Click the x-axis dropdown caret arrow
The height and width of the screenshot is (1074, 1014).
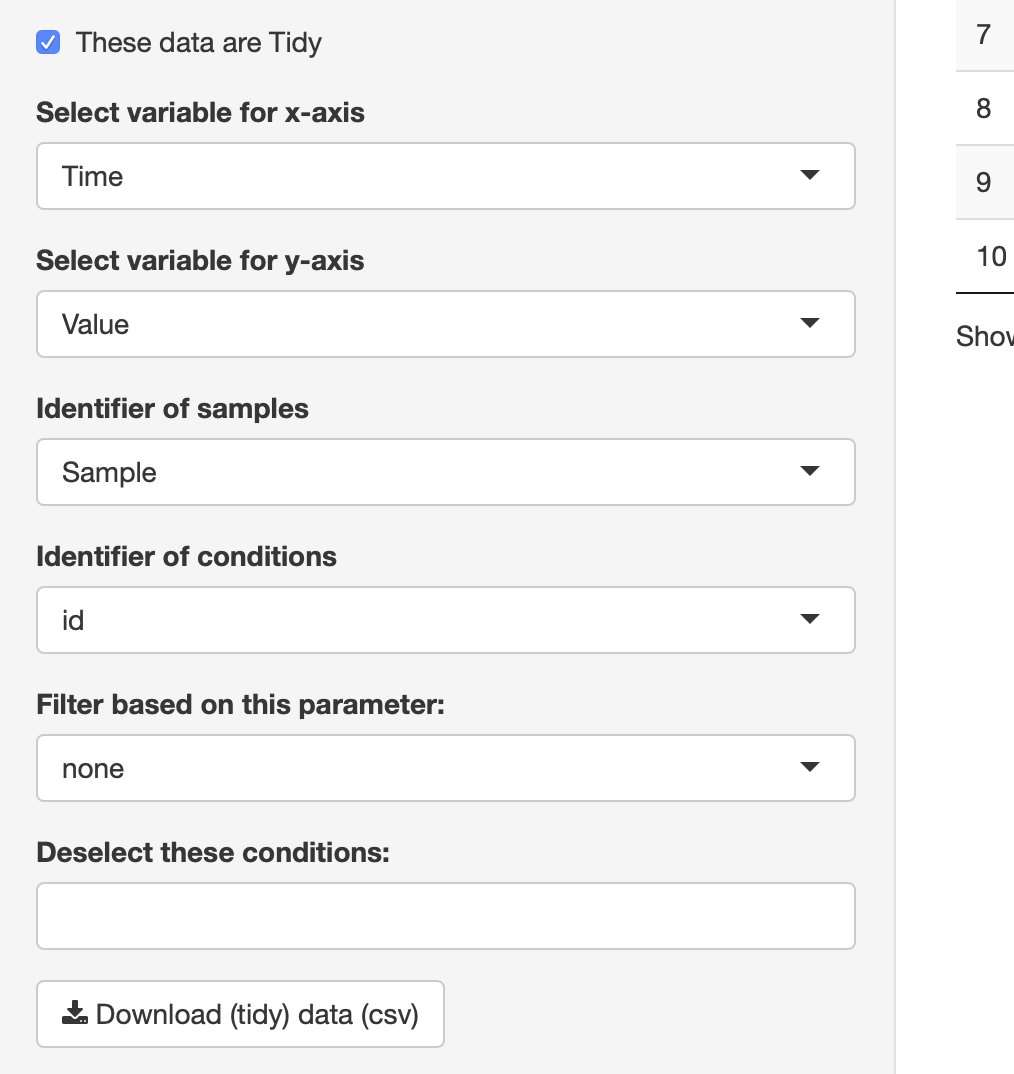point(810,175)
